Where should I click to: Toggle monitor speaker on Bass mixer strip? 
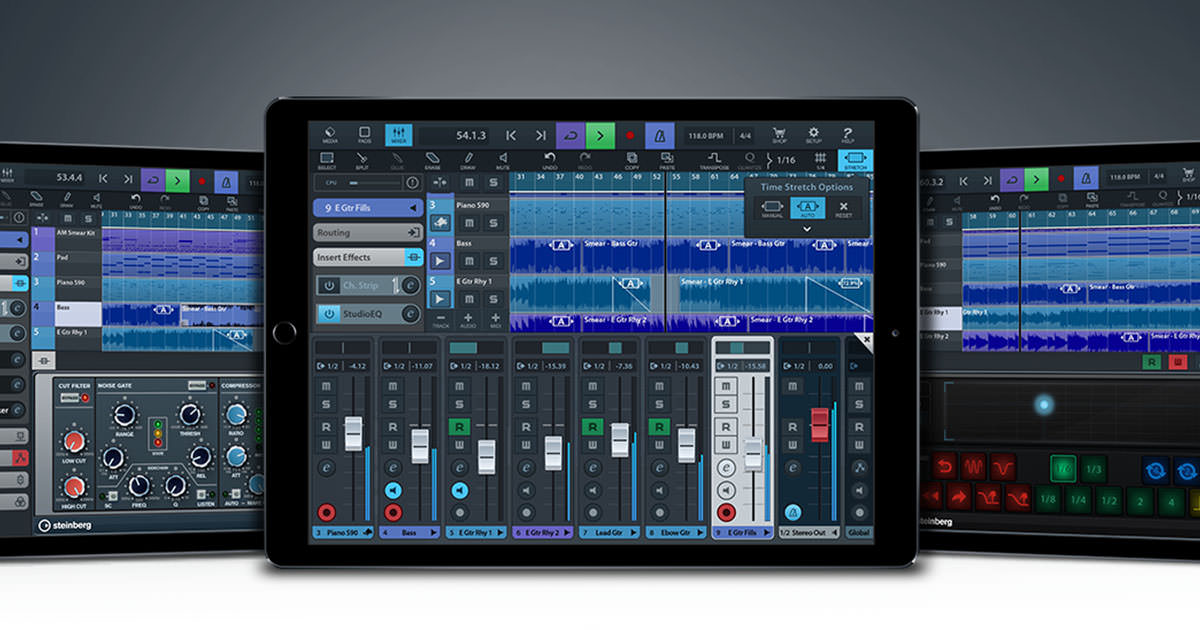pyautogui.click(x=392, y=490)
